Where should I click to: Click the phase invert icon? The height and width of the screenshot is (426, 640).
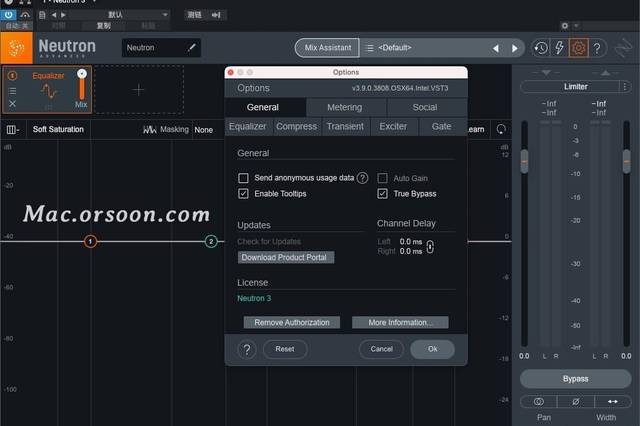(x=576, y=402)
